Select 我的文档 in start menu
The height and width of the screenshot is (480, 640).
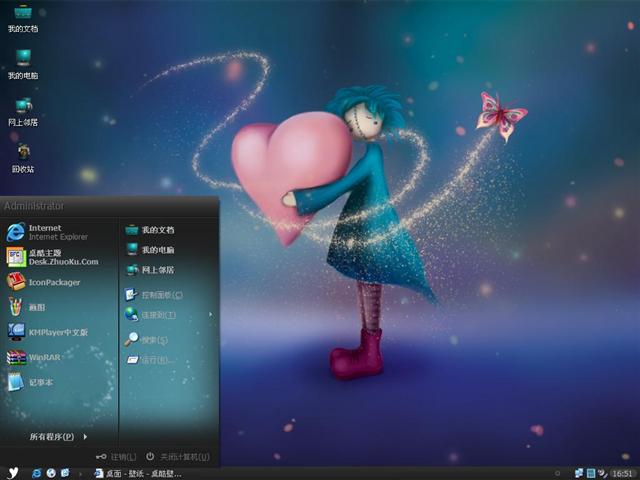(x=157, y=230)
